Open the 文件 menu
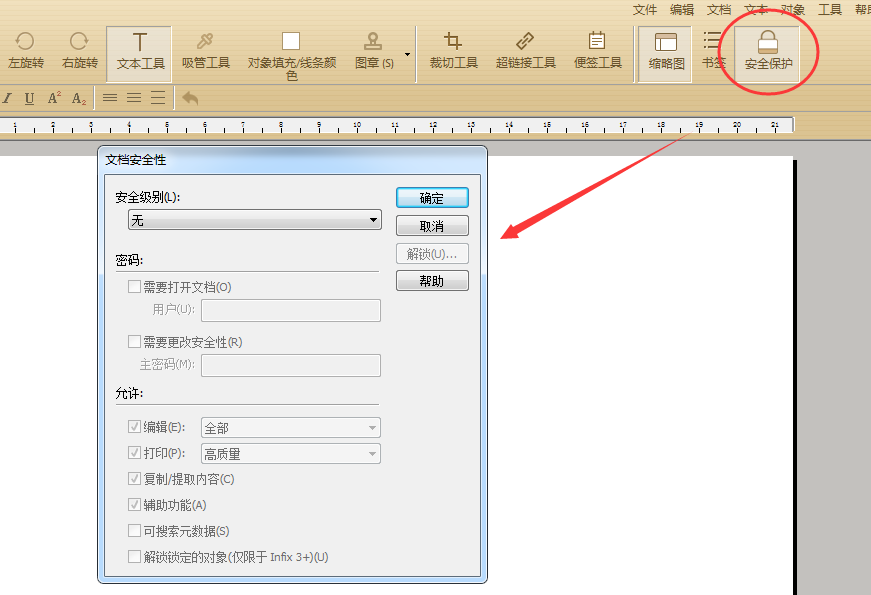The image size is (871, 595). pyautogui.click(x=644, y=9)
